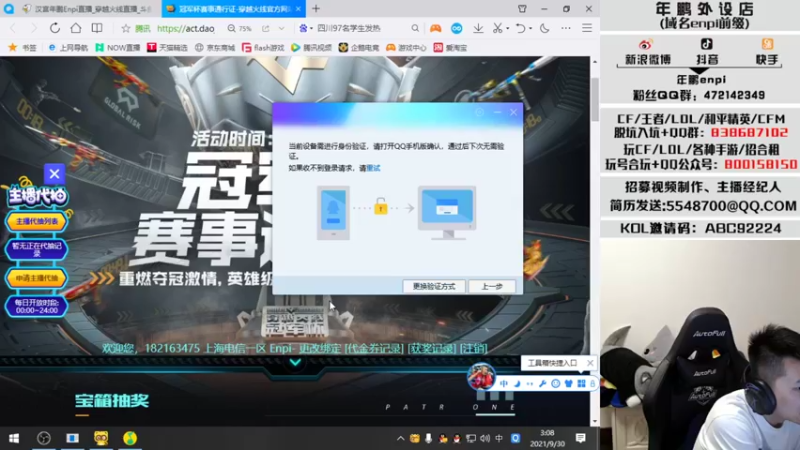Open the 爱淘宝 bookmark
This screenshot has width=800, height=450.
click(x=450, y=47)
